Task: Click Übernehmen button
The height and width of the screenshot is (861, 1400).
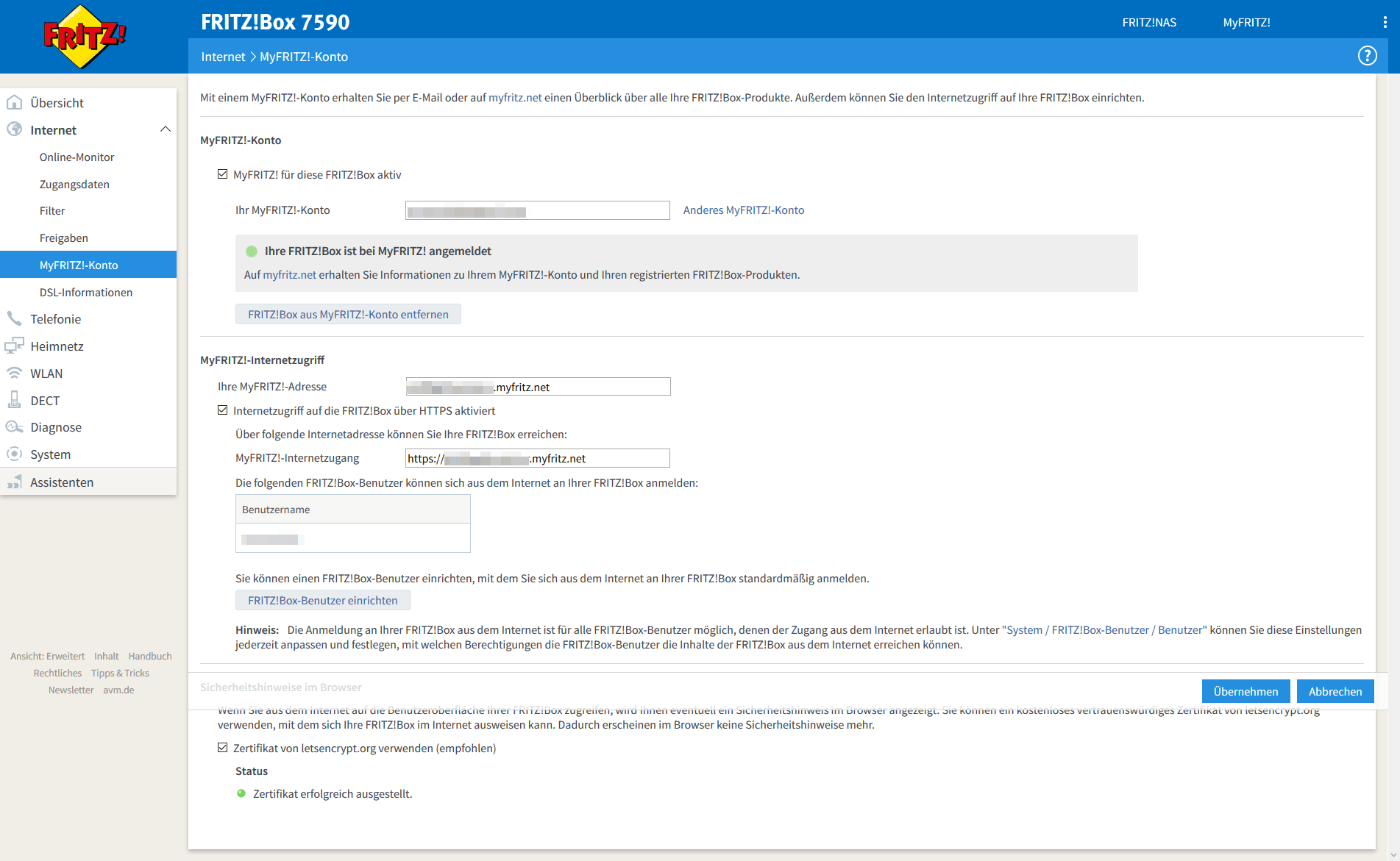Action: coord(1246,691)
